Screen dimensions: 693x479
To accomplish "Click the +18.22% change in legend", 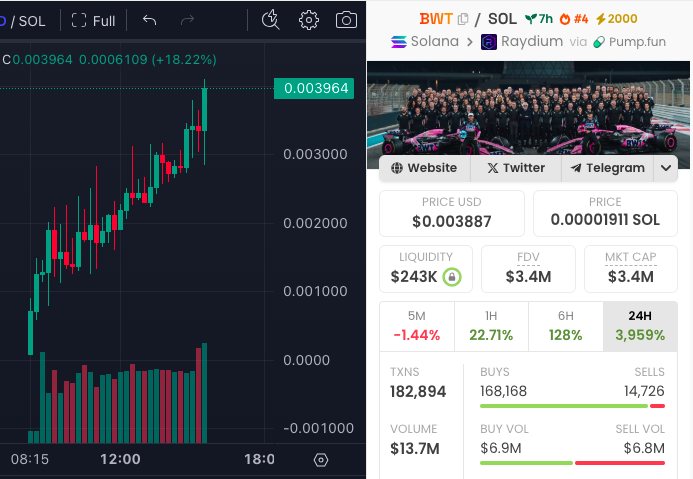I will pyautogui.click(x=184, y=60).
